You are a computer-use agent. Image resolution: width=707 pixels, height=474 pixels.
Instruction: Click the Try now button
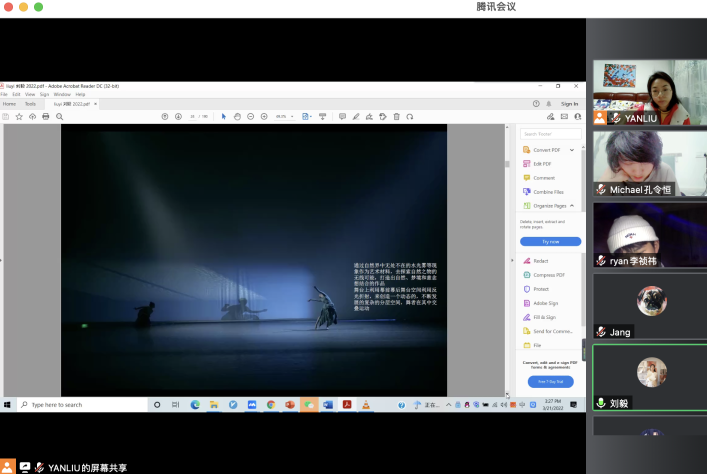click(x=551, y=242)
